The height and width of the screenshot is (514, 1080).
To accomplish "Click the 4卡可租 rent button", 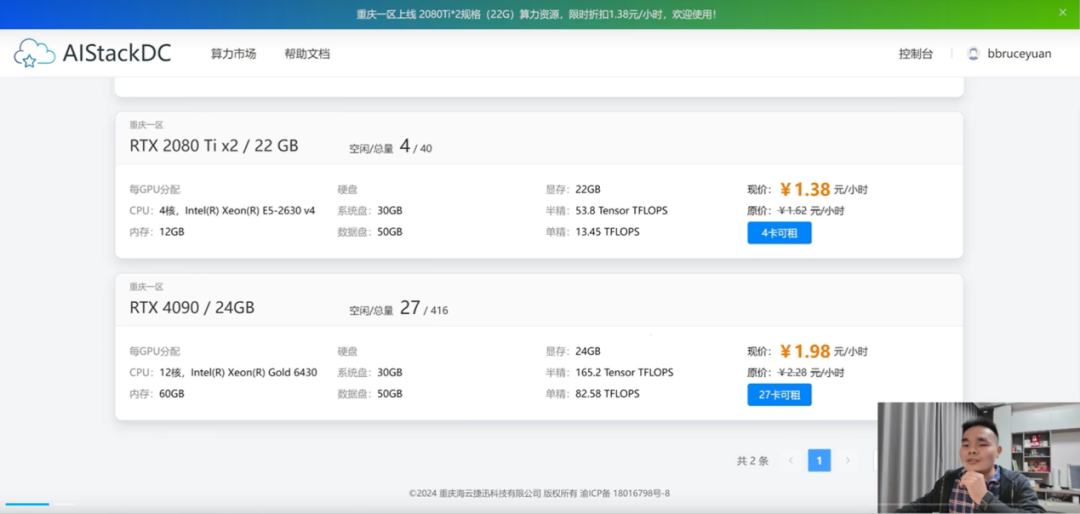I will 779,233.
